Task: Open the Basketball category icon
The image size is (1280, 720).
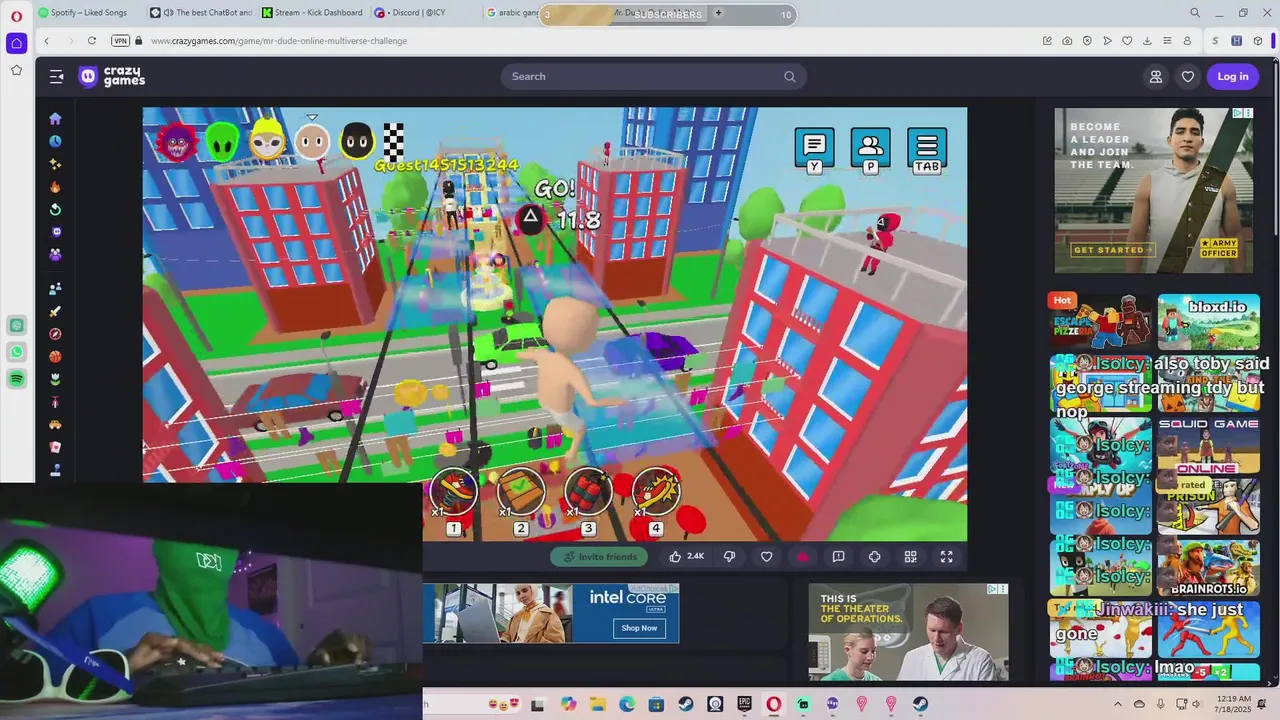Action: pos(55,356)
